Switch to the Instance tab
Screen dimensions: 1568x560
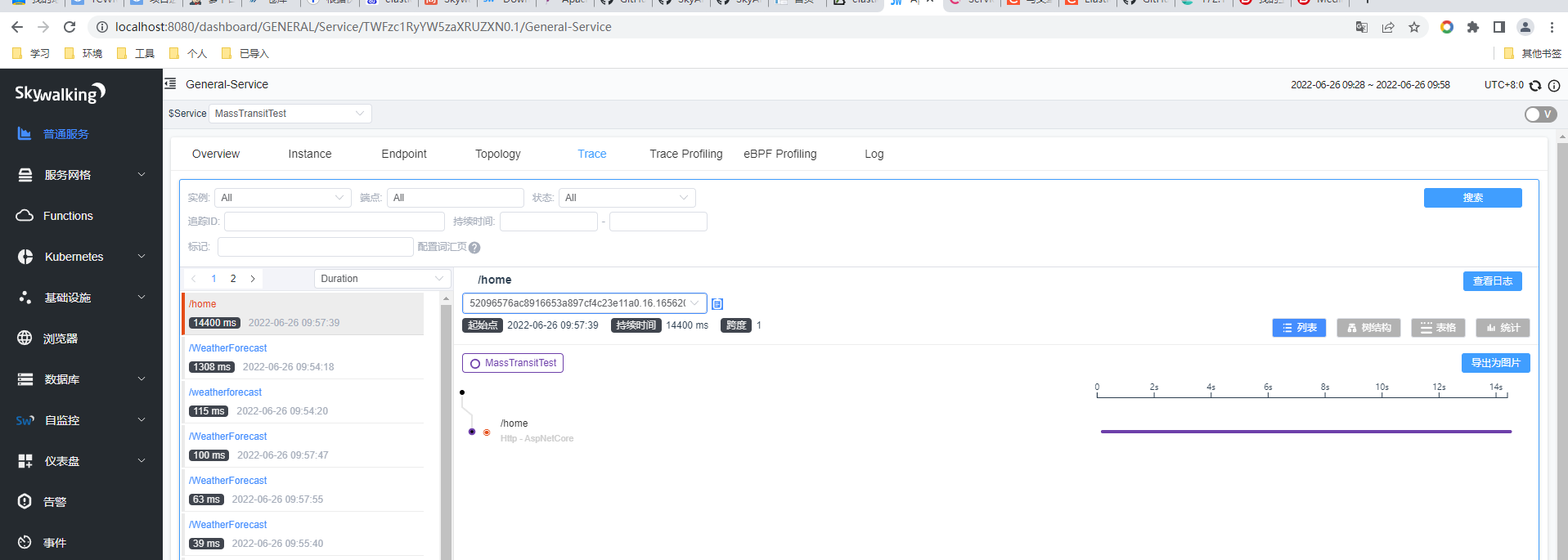310,154
